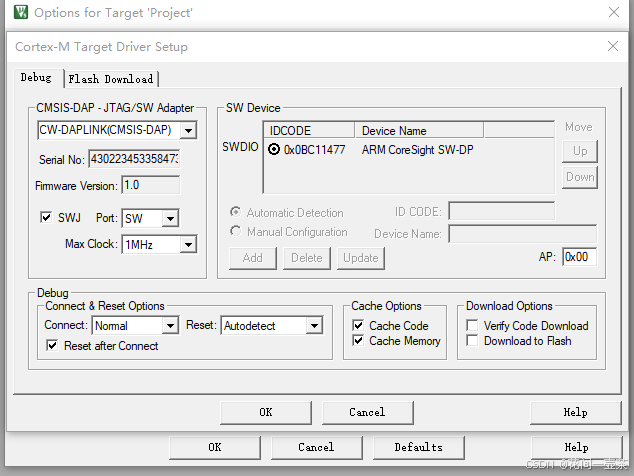Viewport: 634px width, 476px height.
Task: Click Cancel in the Options for Target window
Action: (317, 447)
